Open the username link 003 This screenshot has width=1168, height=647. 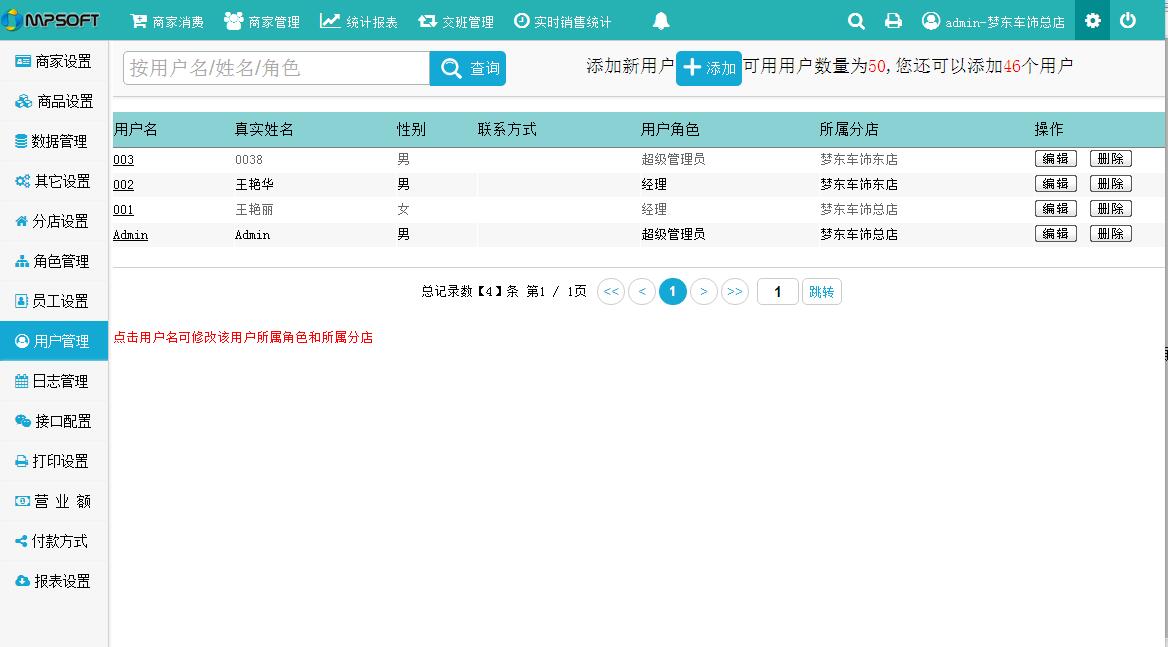tap(123, 160)
